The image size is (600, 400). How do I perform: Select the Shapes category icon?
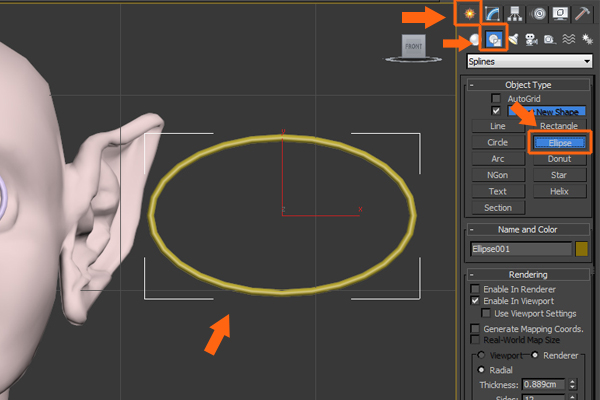pos(494,39)
